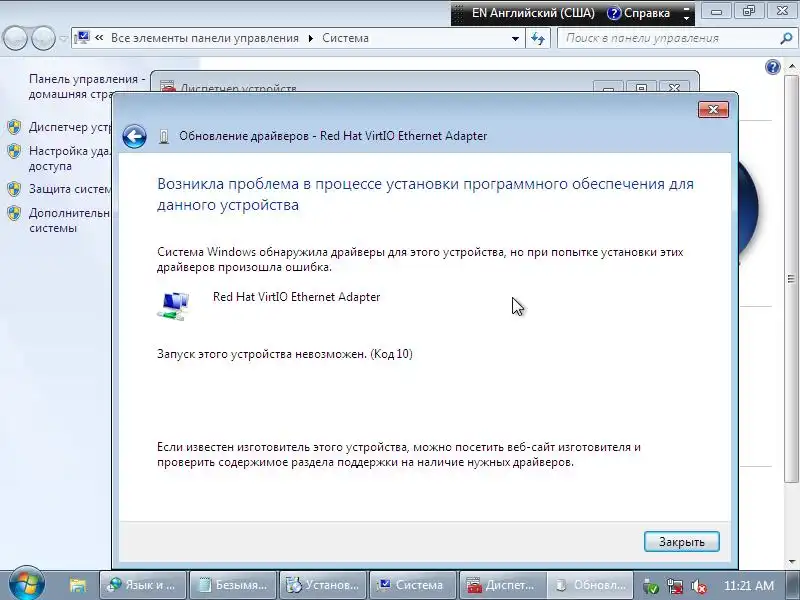Click the Закрыть button in the driver dialog
Screen dimensions: 800x600
(682, 541)
